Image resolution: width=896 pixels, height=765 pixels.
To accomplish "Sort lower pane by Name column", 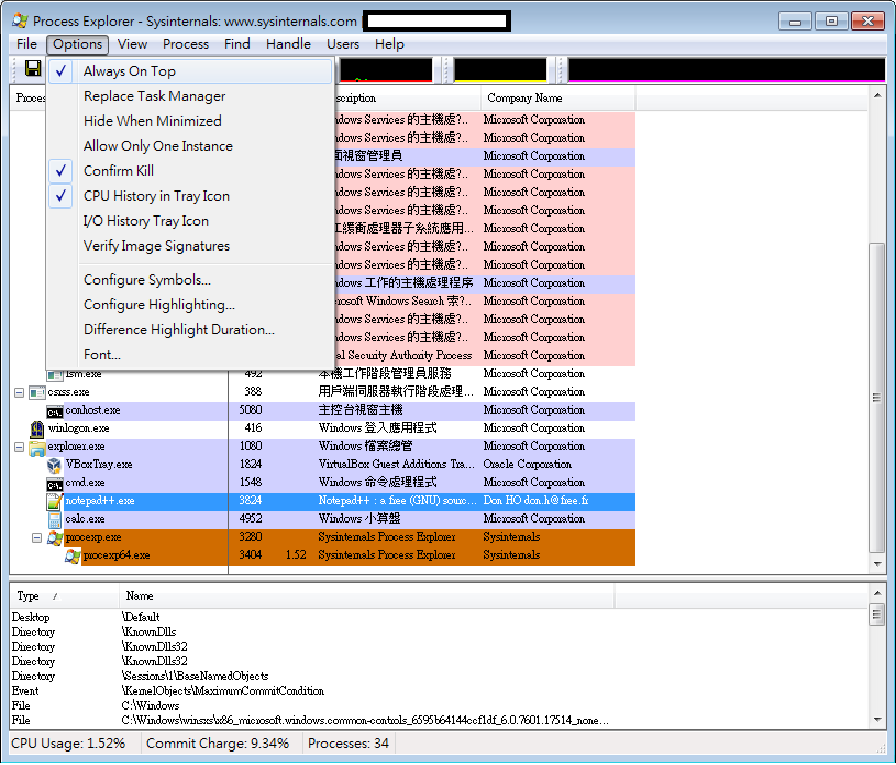I will pyautogui.click(x=366, y=597).
